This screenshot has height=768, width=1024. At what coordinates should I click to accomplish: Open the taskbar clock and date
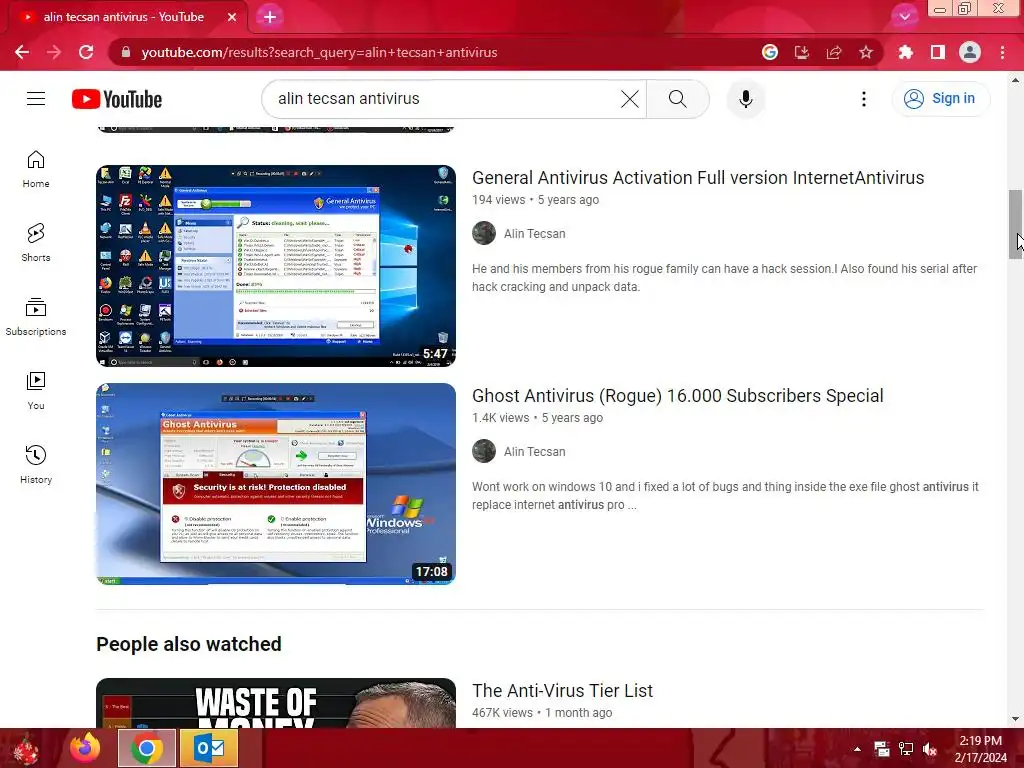pos(981,749)
